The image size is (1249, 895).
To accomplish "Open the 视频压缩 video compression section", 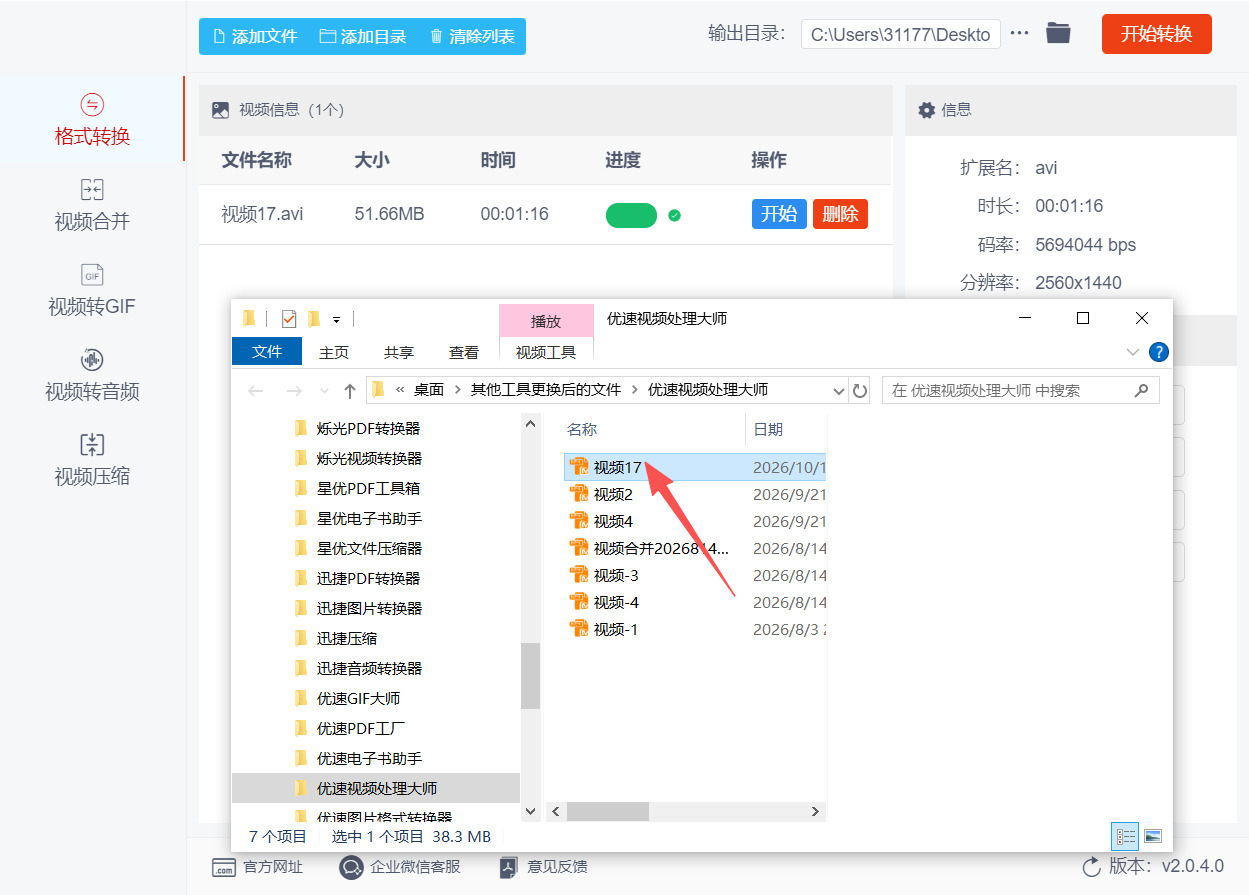I will pos(92,460).
